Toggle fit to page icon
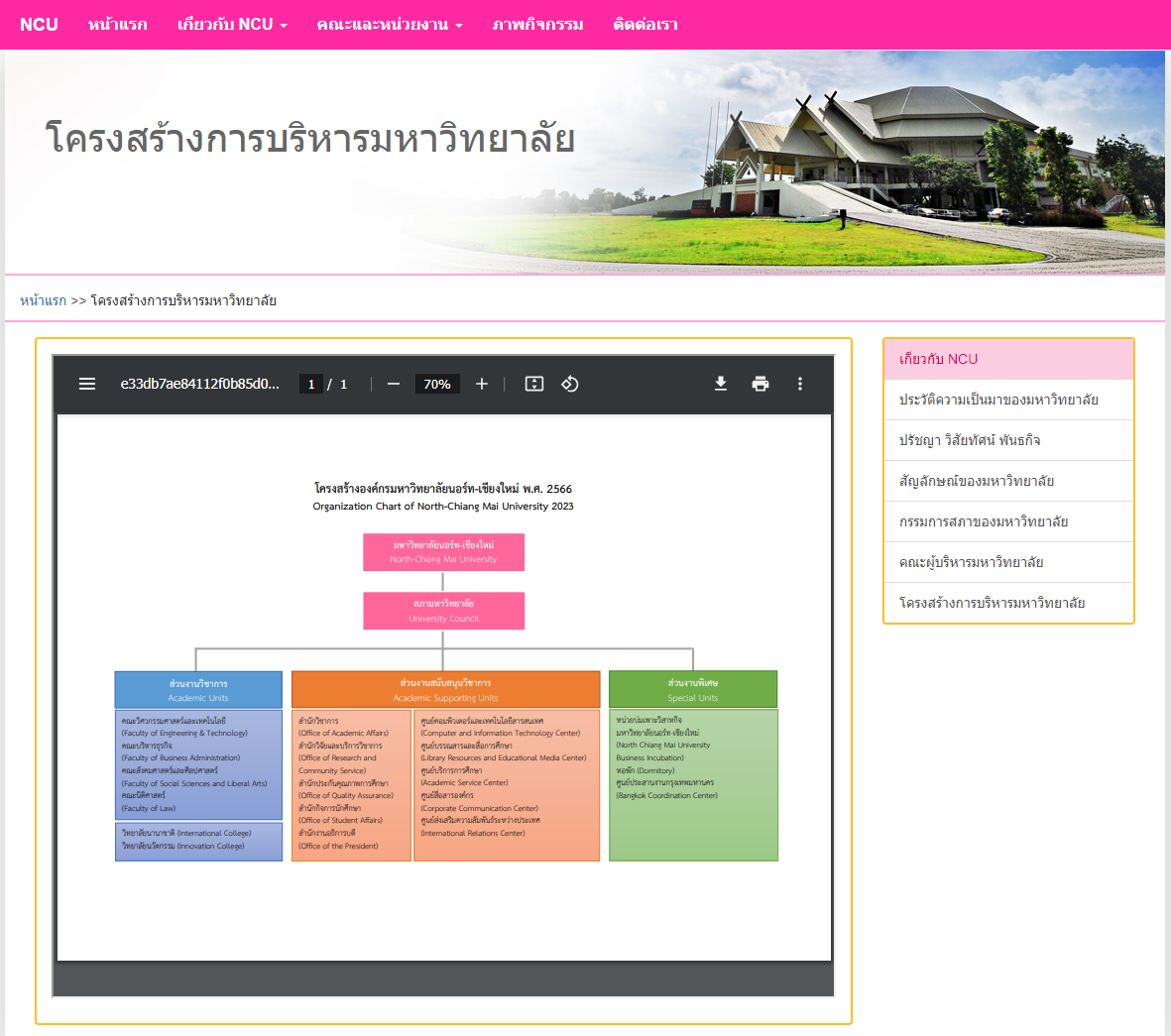Viewport: 1171px width, 1036px height. click(534, 384)
